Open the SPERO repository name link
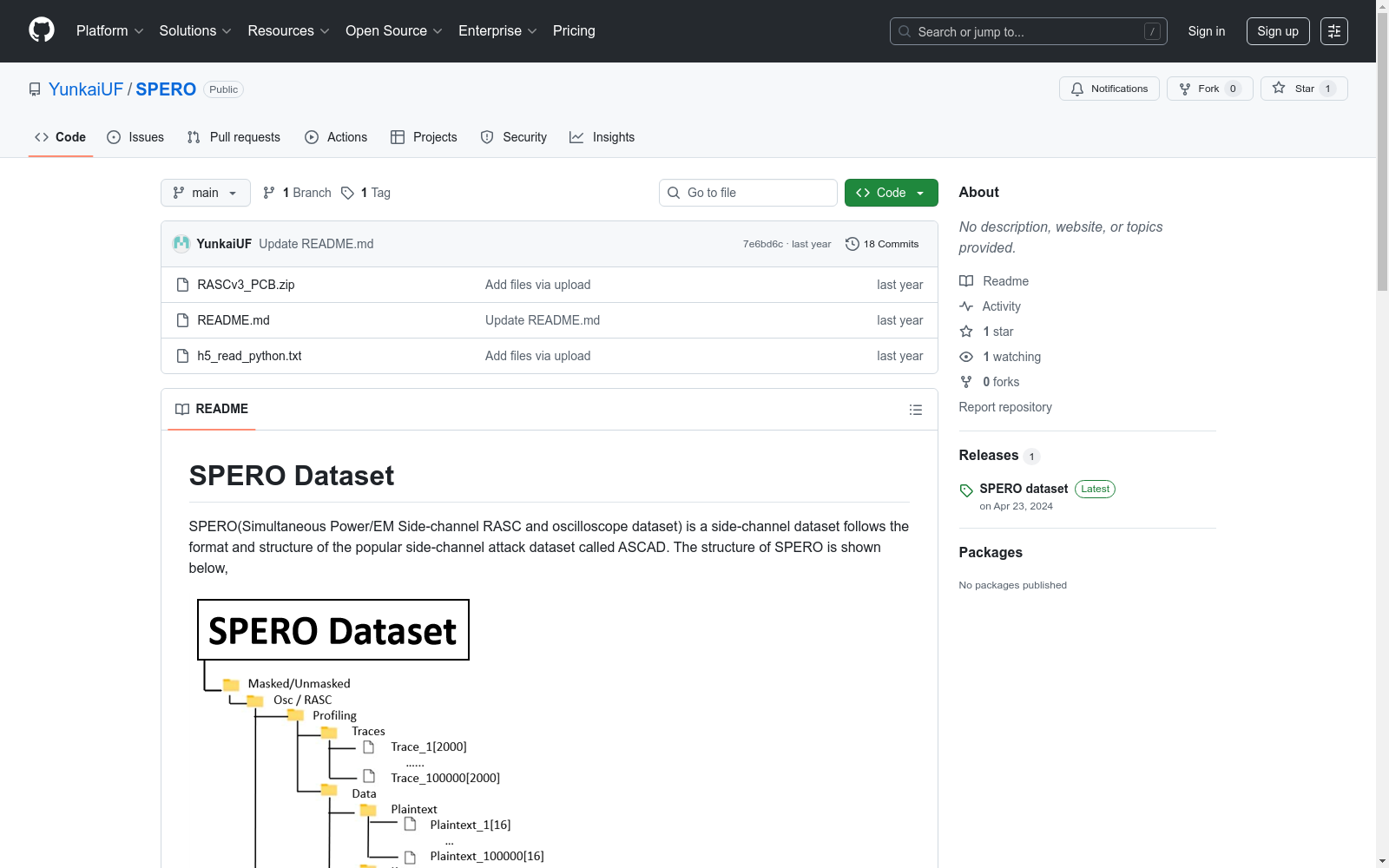This screenshot has height=868, width=1389. point(166,89)
